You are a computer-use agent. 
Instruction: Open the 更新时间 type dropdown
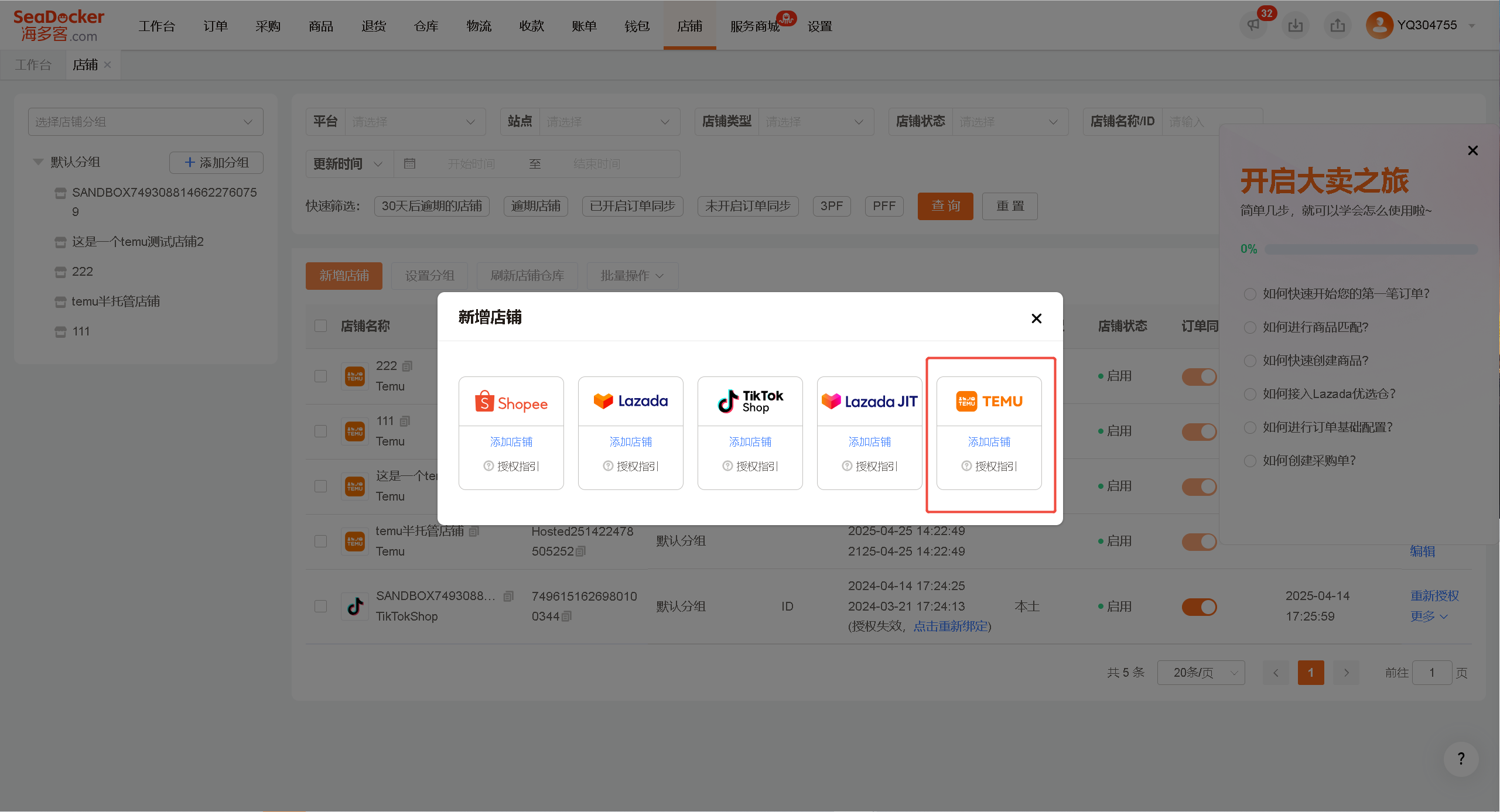pyautogui.click(x=349, y=164)
